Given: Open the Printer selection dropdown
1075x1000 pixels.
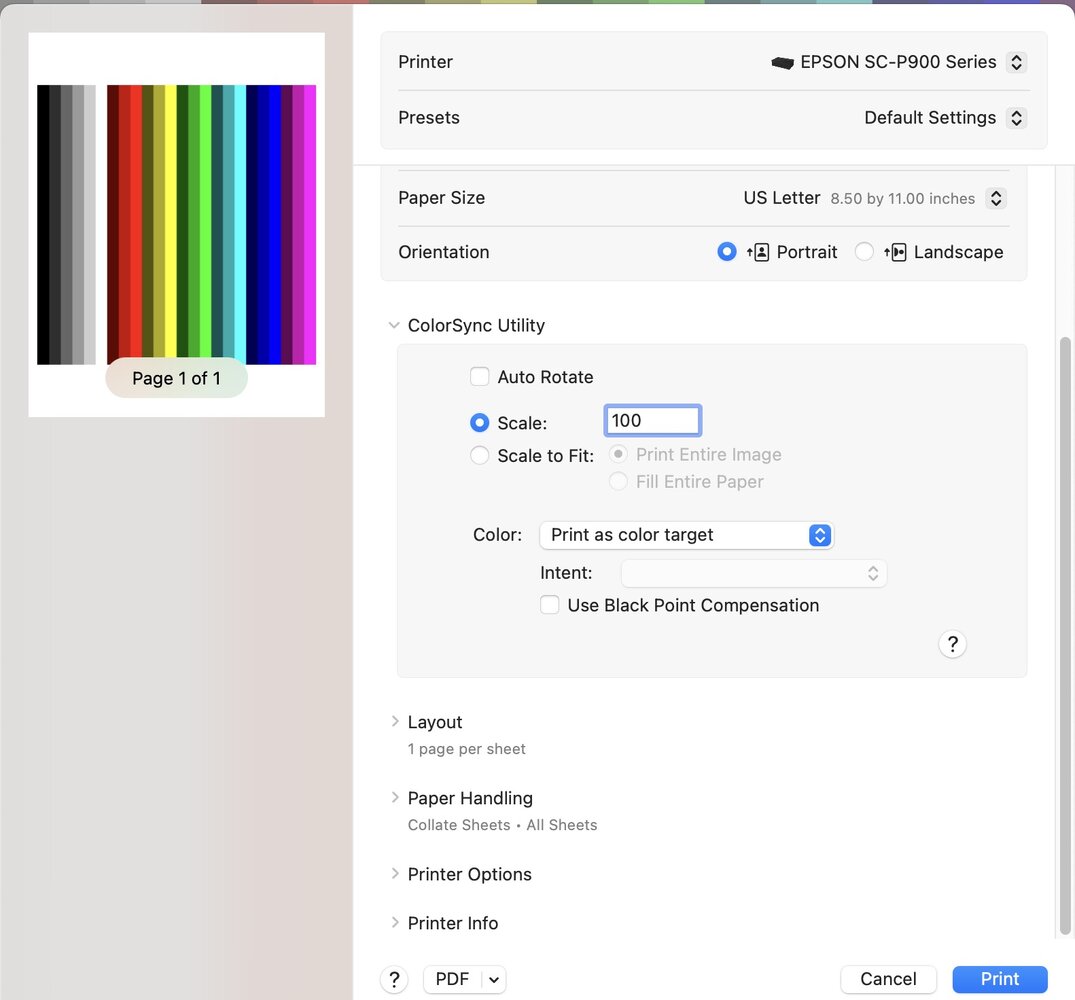Looking at the screenshot, I should click(1016, 62).
